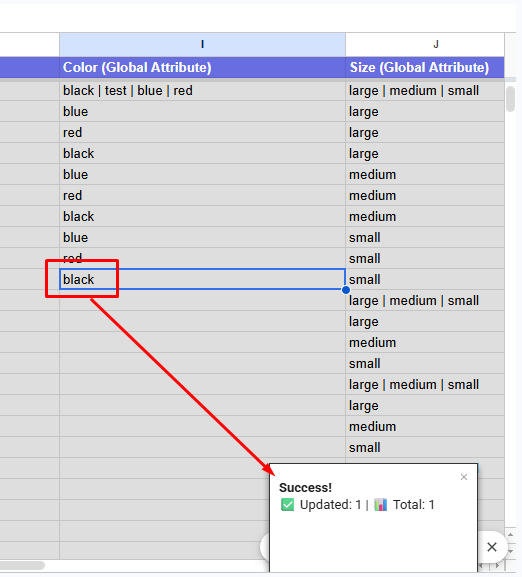Click the 'Updated: 1' text in popup

click(x=330, y=505)
